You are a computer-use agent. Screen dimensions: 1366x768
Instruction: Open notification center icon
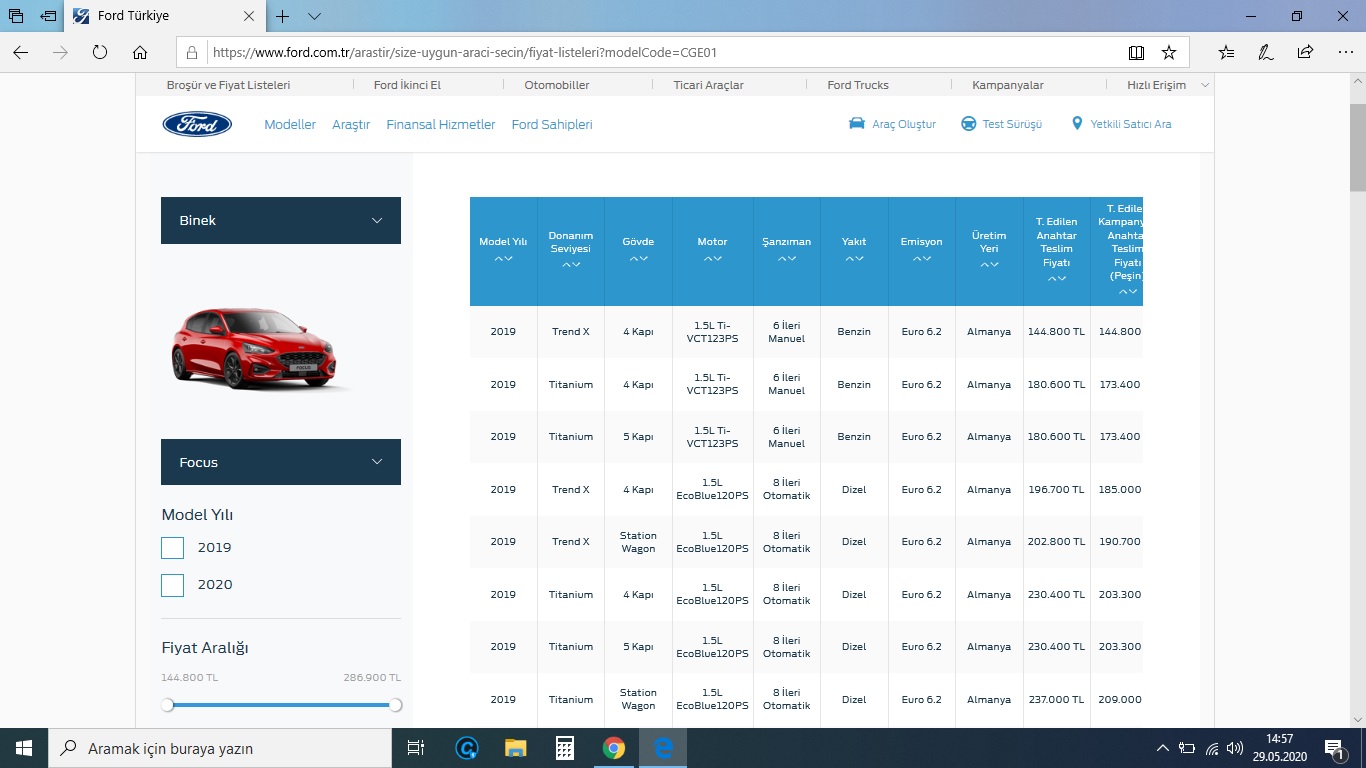pyautogui.click(x=1336, y=748)
